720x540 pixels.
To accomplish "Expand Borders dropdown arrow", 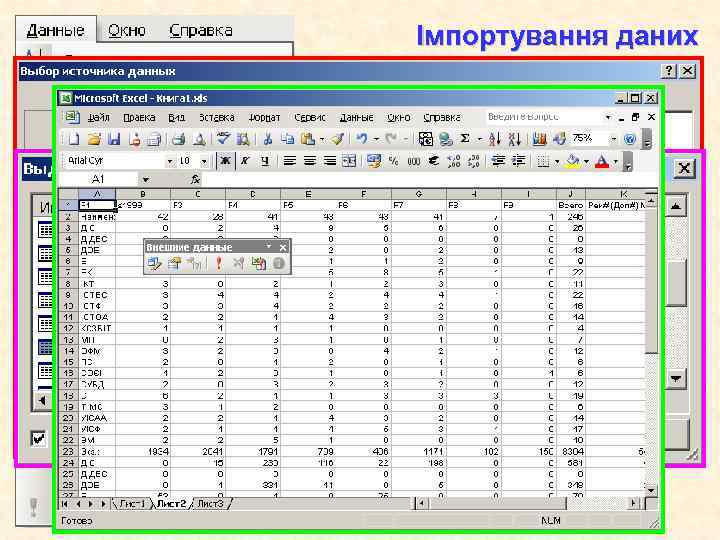I will [557, 161].
